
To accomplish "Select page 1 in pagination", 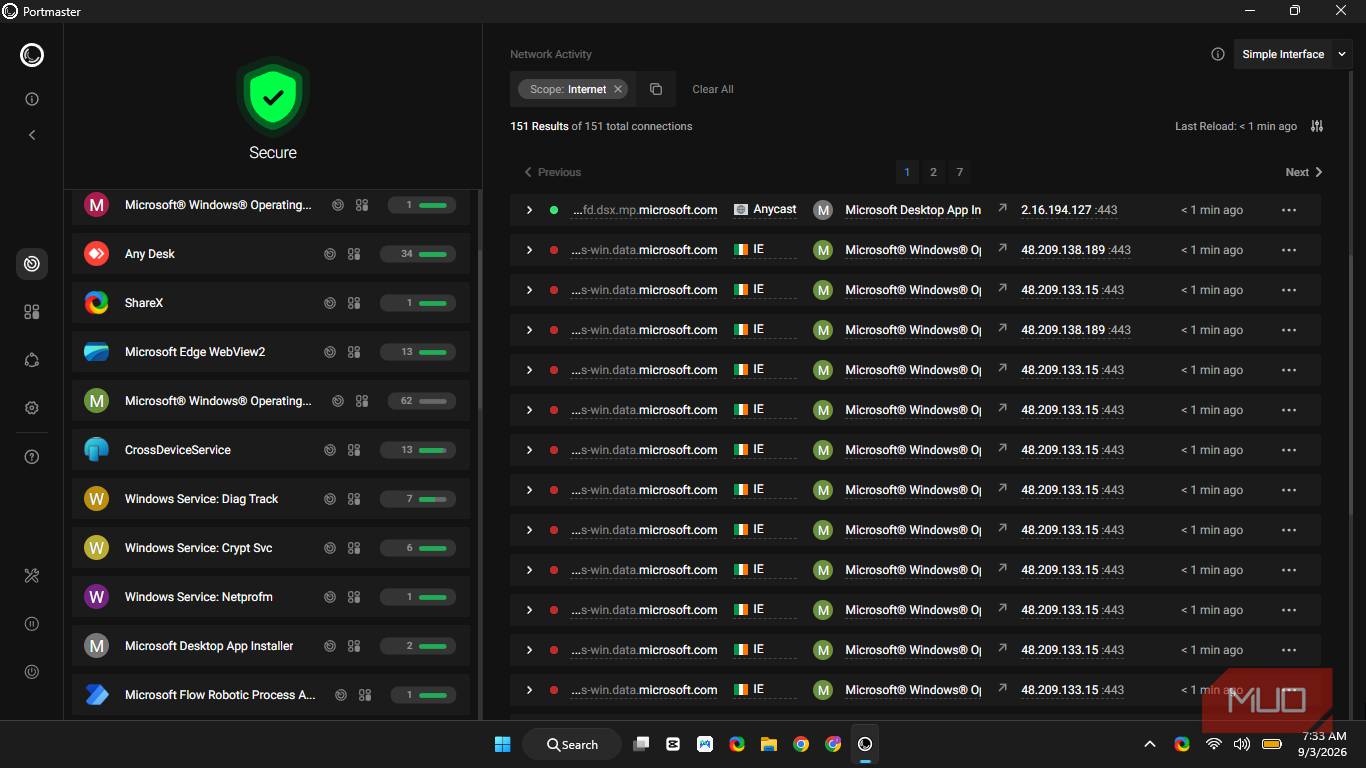I will (907, 172).
